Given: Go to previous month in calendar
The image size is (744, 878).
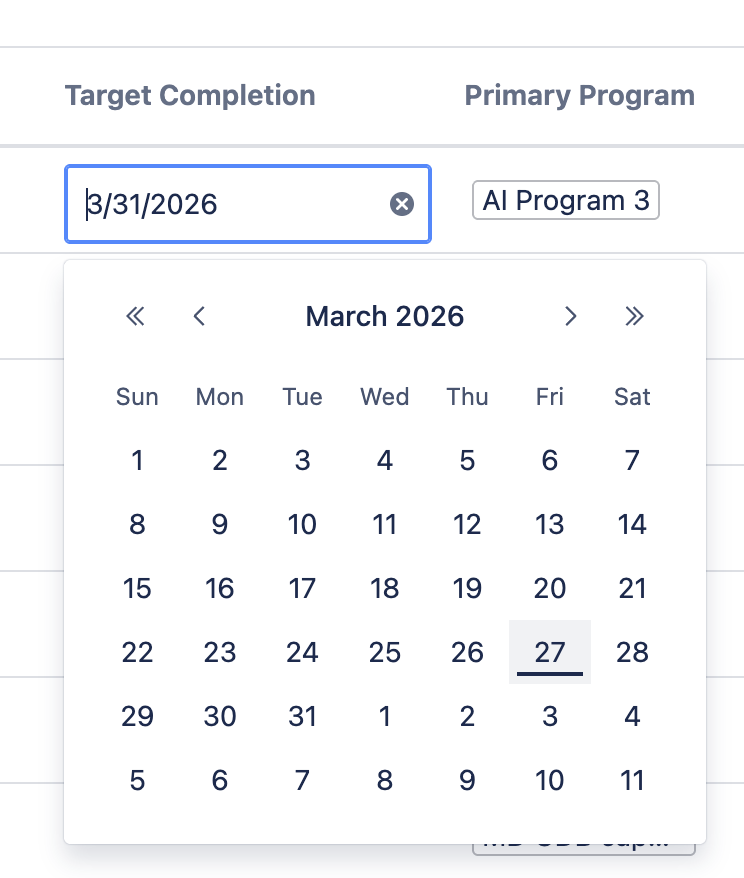Looking at the screenshot, I should 199,317.
